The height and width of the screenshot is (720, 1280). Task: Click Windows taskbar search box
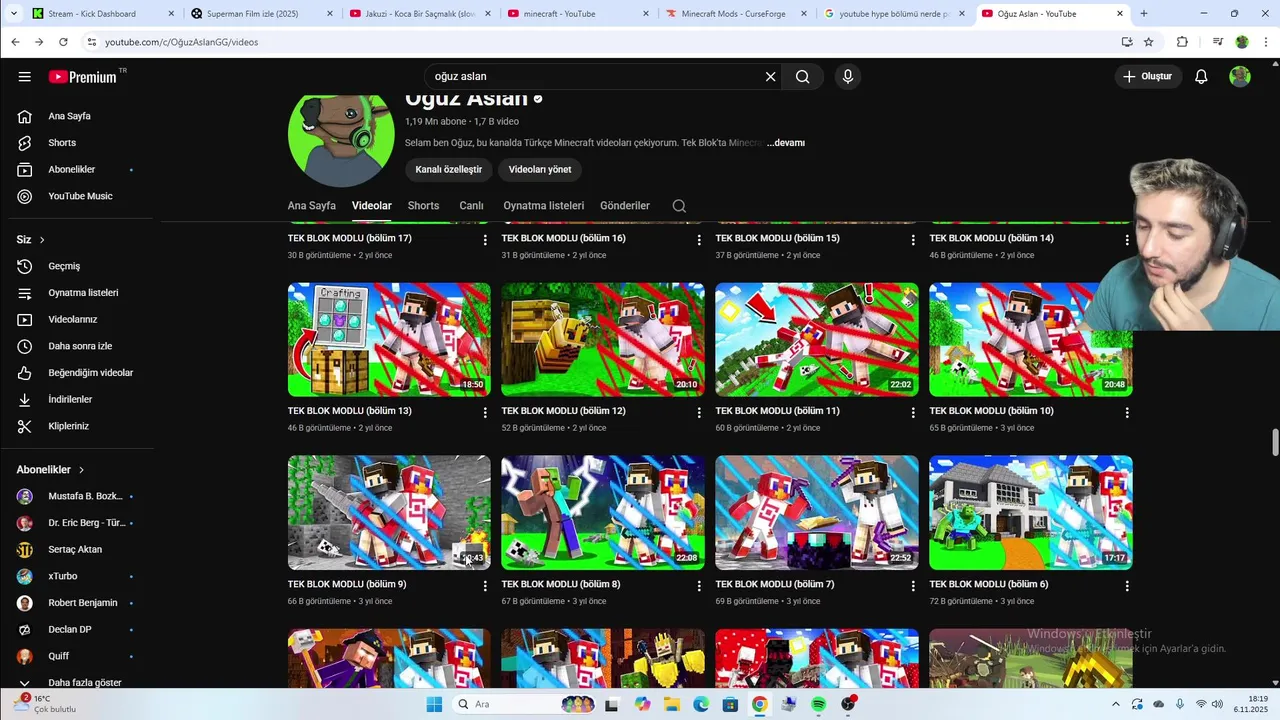524,704
